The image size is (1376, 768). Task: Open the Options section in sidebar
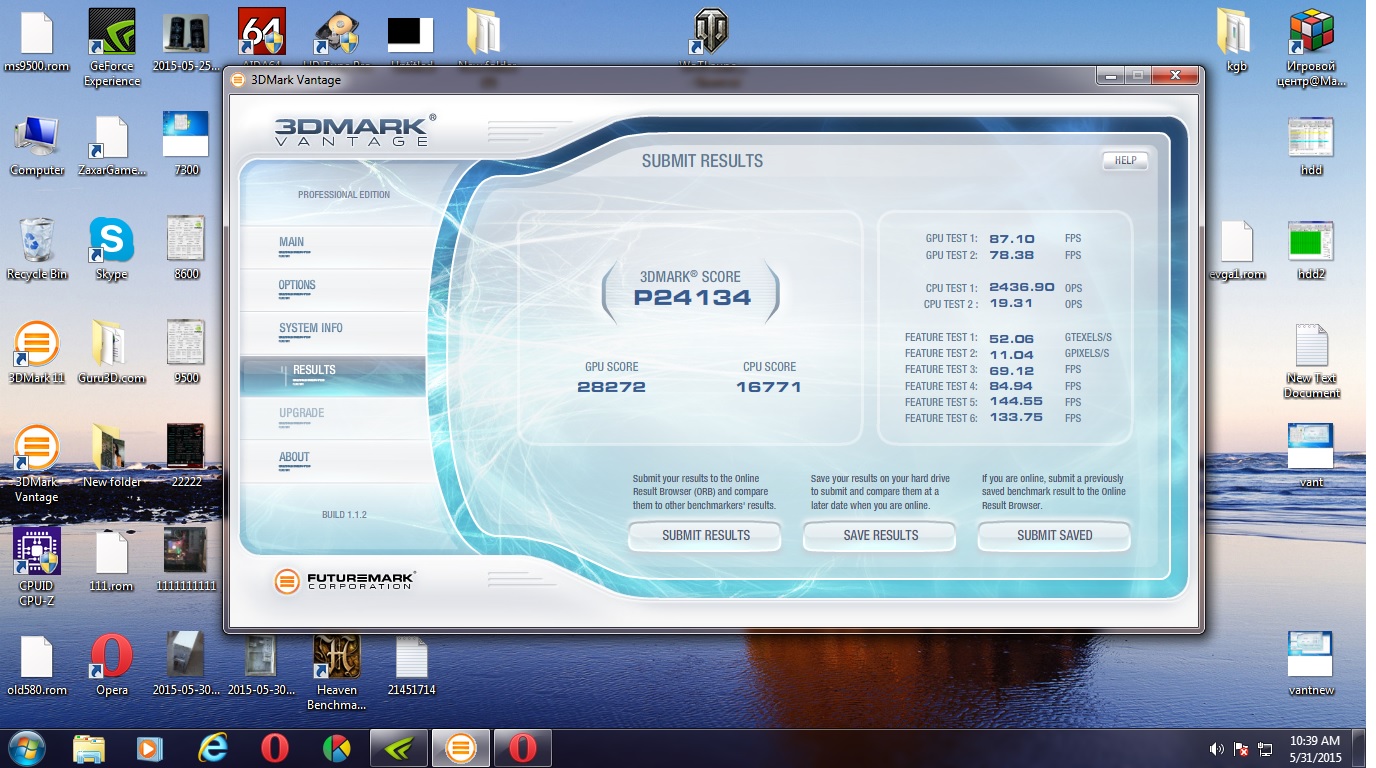coord(297,286)
